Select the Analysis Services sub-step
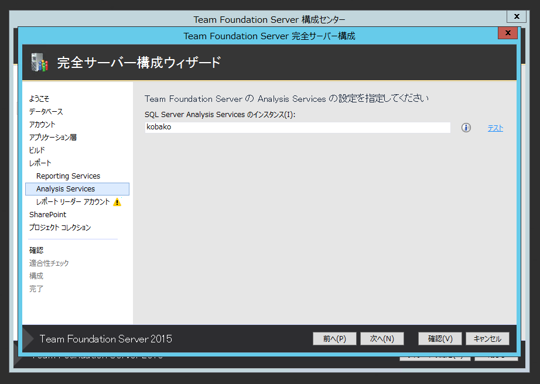 [77, 189]
